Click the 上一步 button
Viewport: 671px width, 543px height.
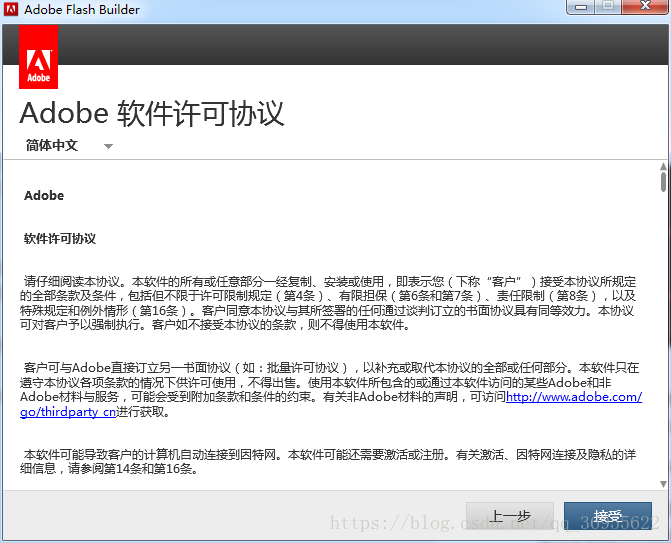(x=510, y=516)
